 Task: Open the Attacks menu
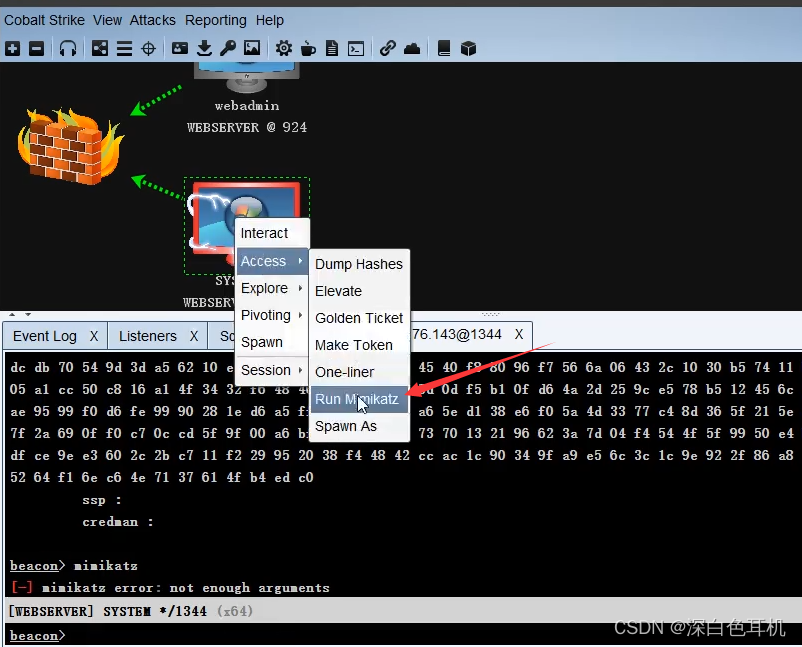[152, 20]
